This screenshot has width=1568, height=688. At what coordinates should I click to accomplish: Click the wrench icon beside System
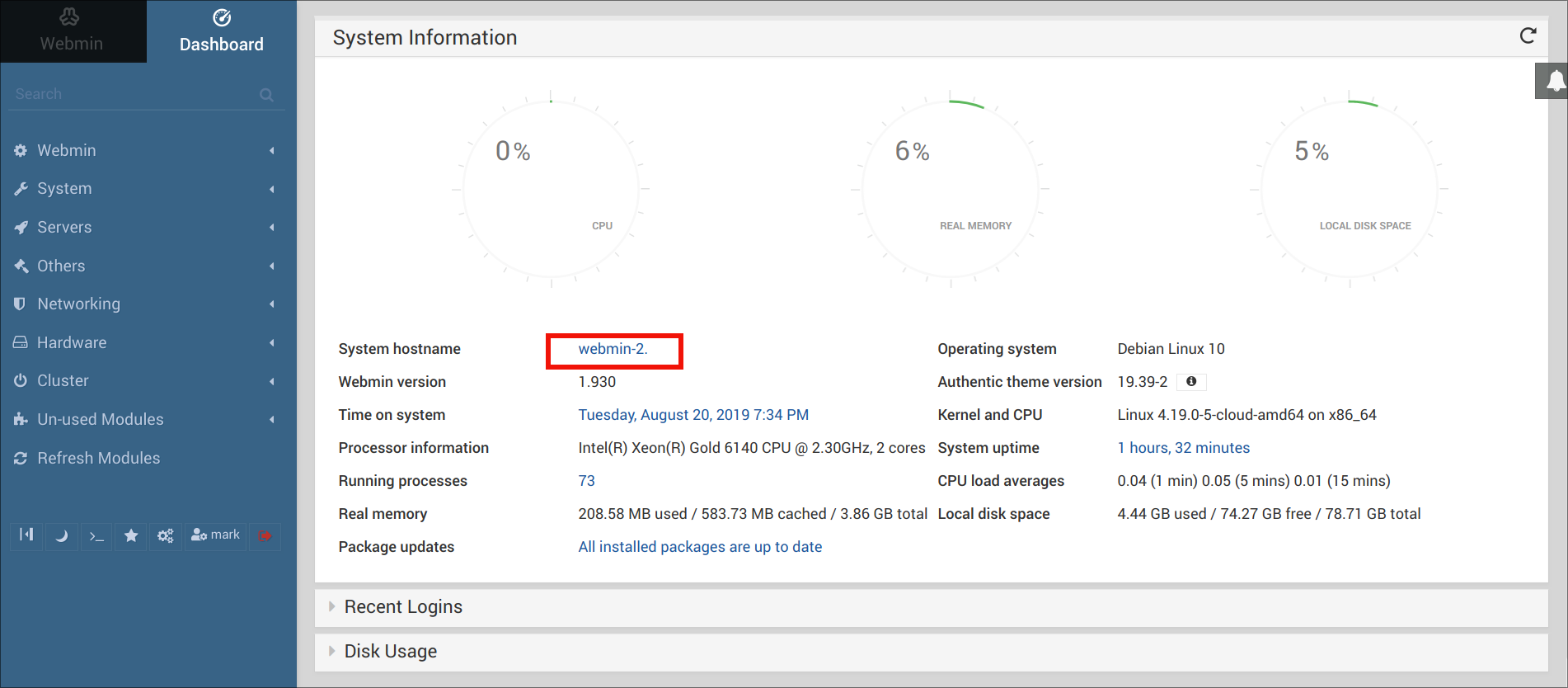(21, 189)
